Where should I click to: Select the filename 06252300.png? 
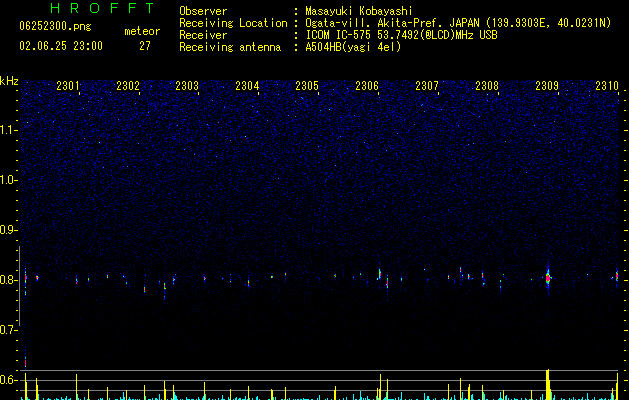tap(55, 26)
